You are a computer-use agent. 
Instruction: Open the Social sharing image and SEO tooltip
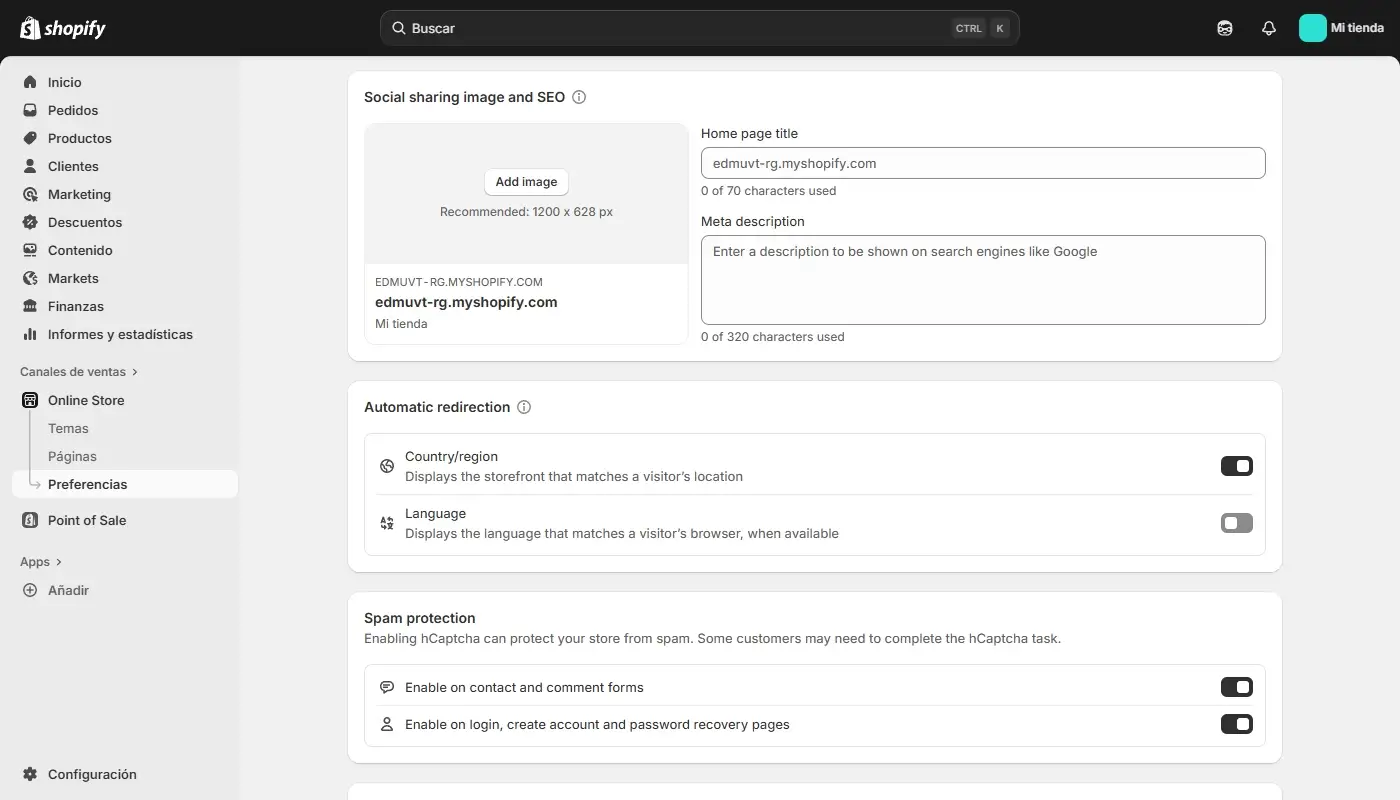[x=579, y=96]
